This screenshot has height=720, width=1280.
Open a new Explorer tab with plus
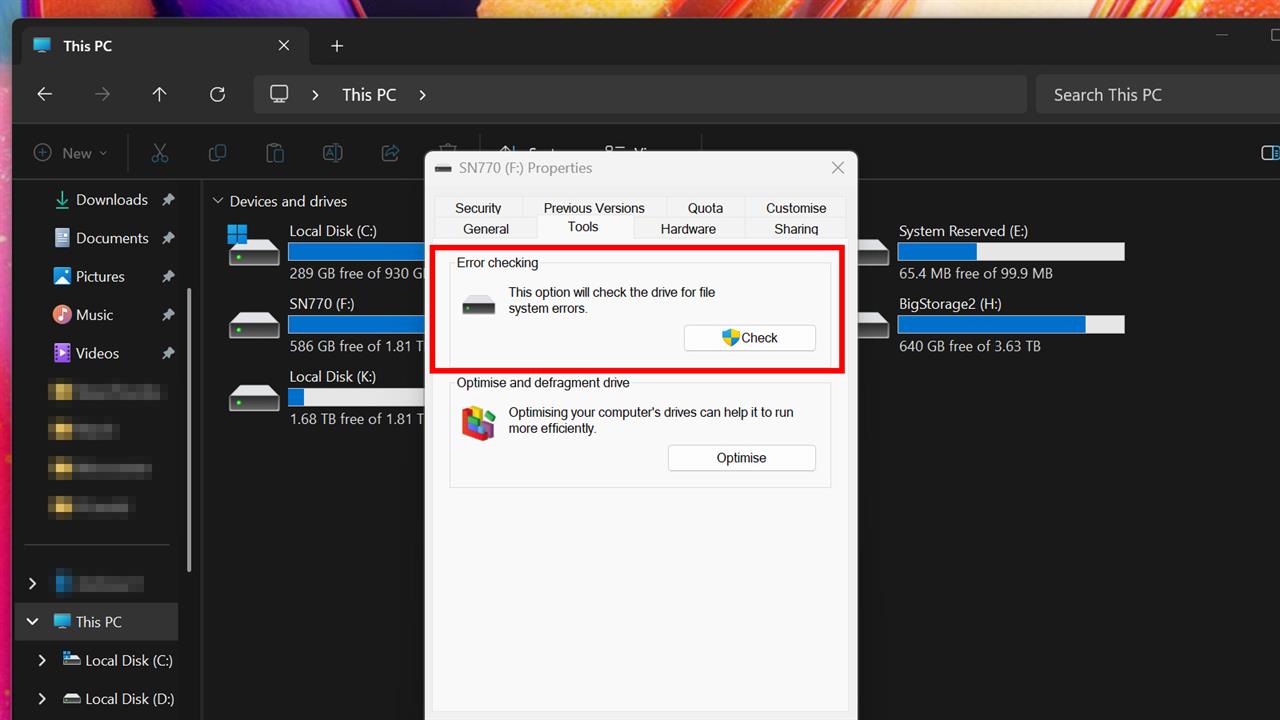pyautogui.click(x=337, y=46)
